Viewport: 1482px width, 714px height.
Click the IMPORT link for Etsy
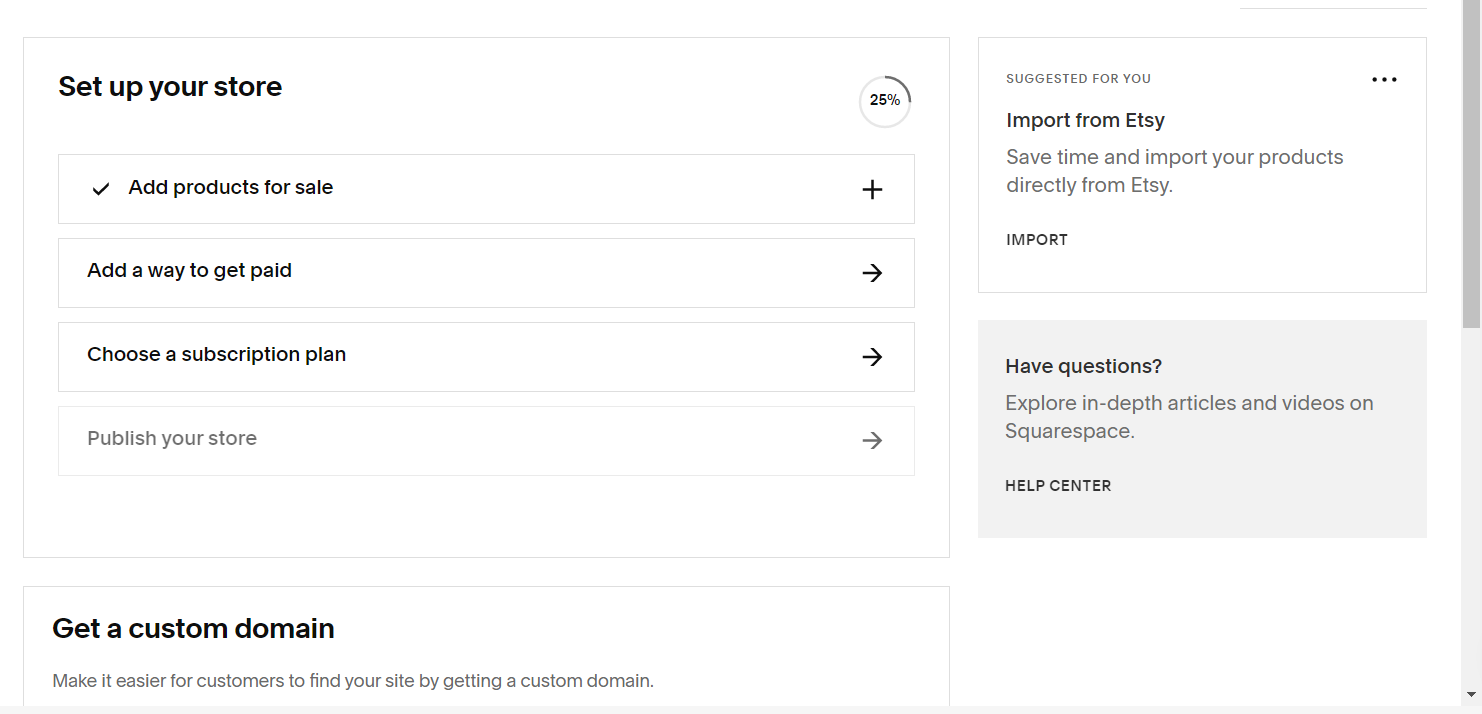(x=1037, y=240)
